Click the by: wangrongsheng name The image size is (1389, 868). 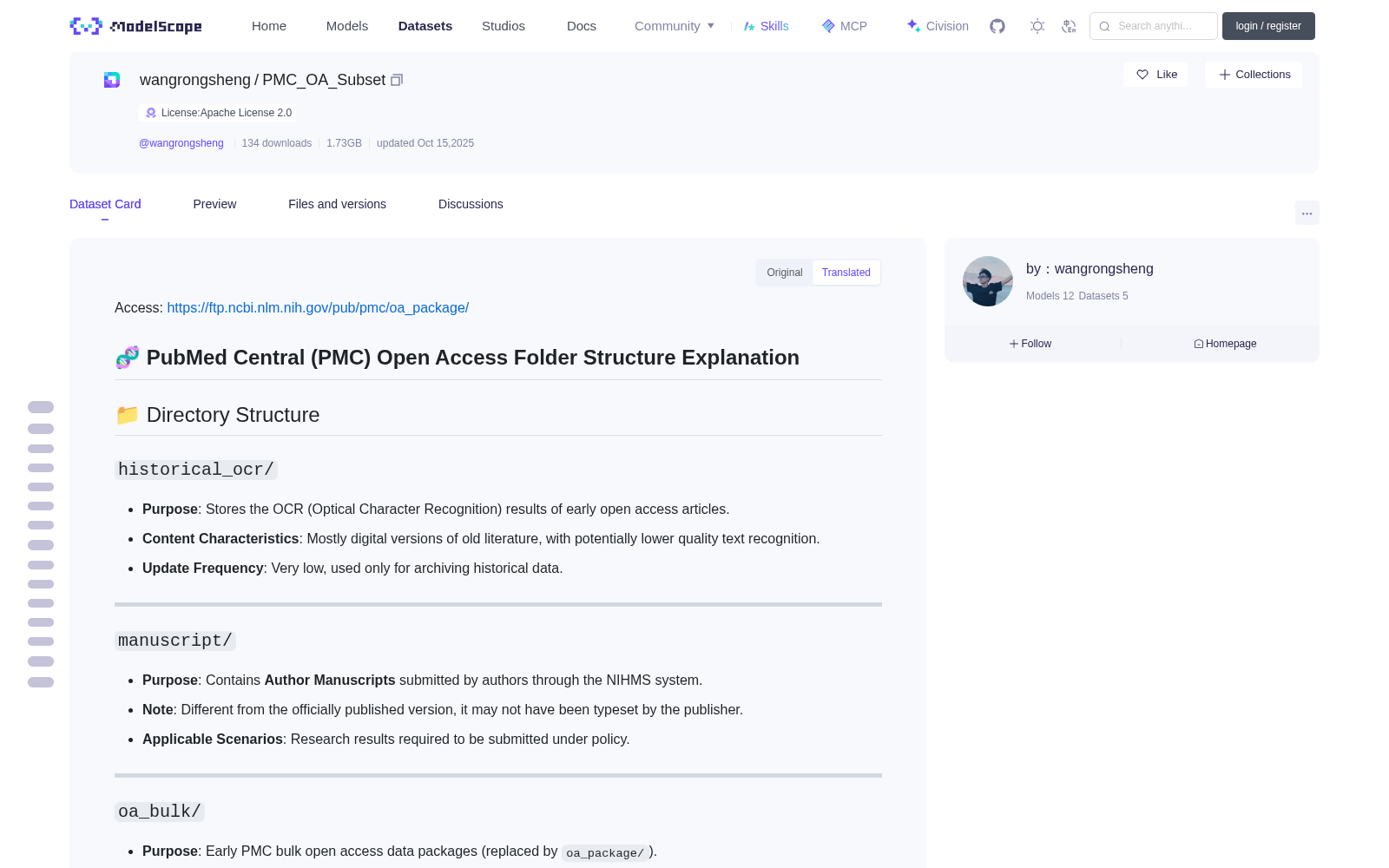pos(1089,269)
